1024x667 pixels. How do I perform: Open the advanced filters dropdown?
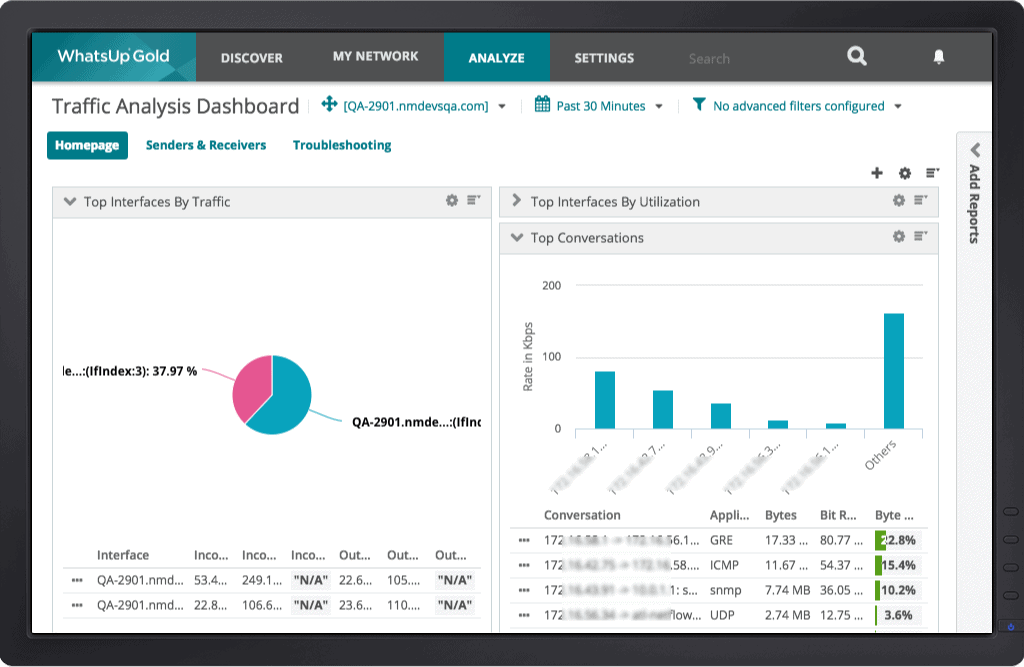click(797, 106)
